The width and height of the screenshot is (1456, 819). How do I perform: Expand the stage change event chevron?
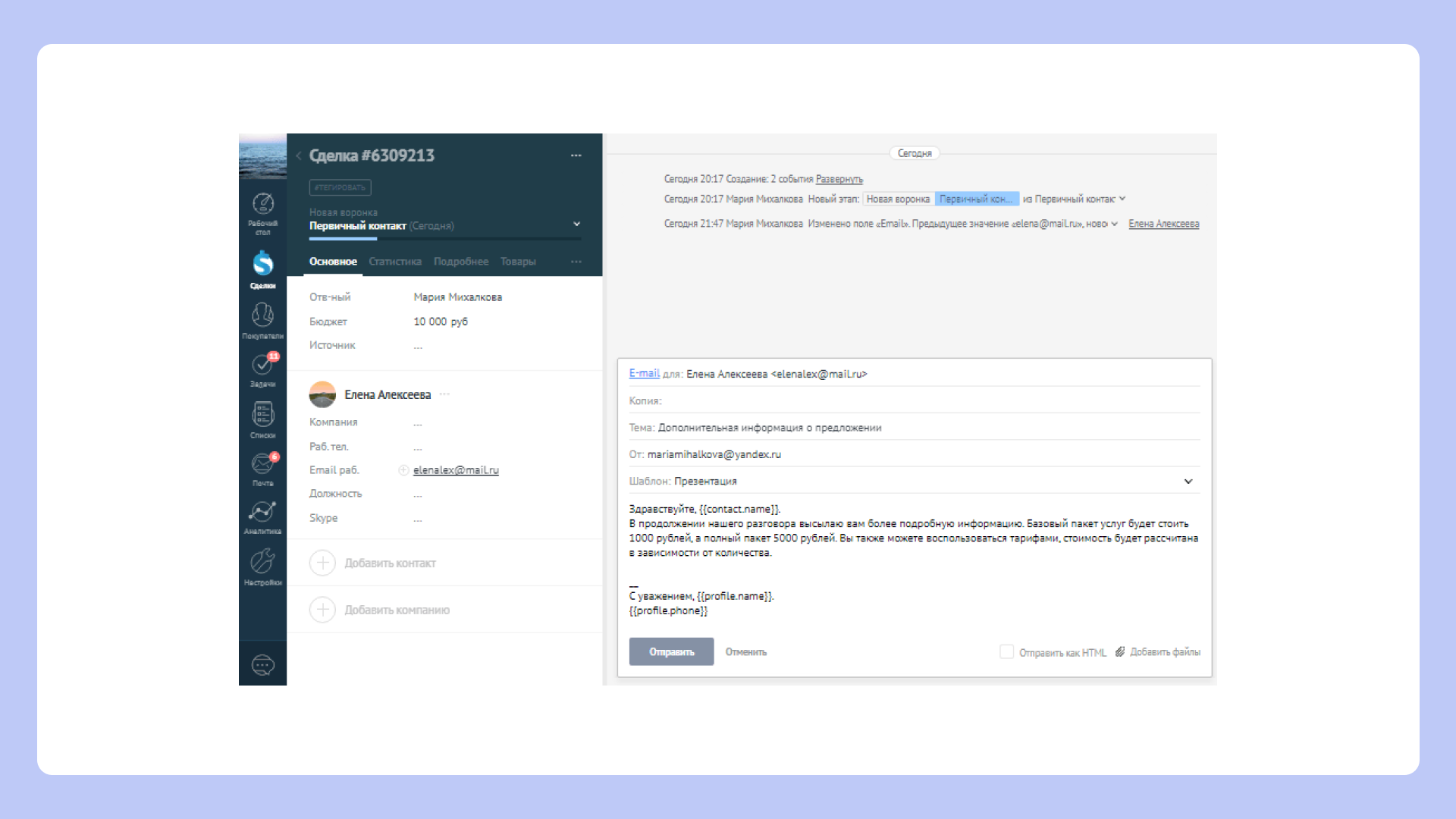click(1122, 199)
